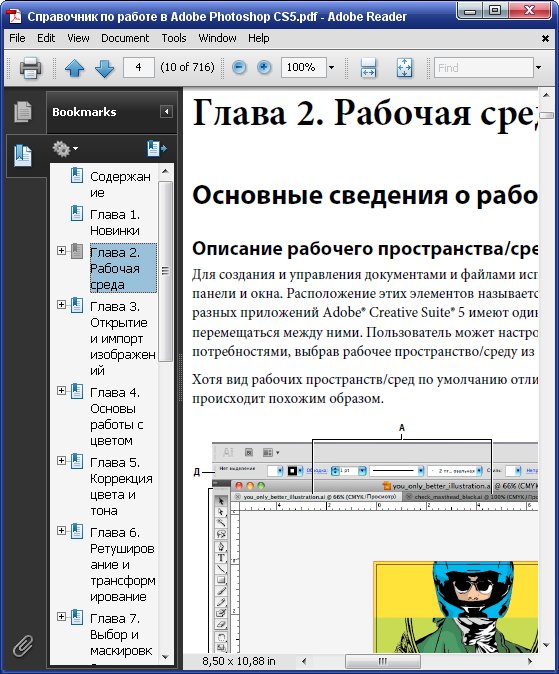Open Глава 7. Выбор и маскировка bookmark

click(x=121, y=634)
